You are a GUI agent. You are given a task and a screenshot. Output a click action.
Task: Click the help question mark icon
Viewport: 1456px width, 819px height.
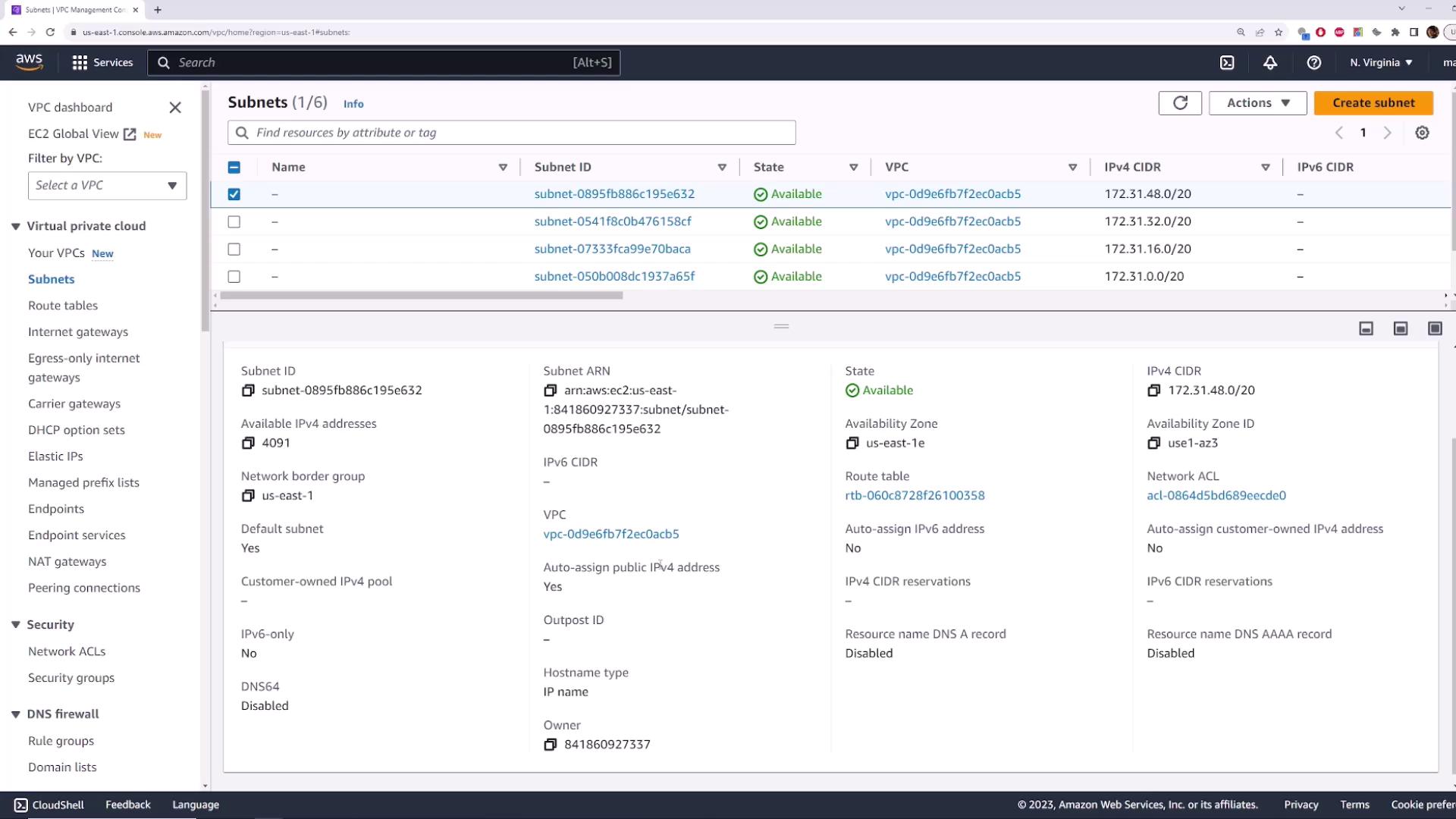tap(1313, 63)
